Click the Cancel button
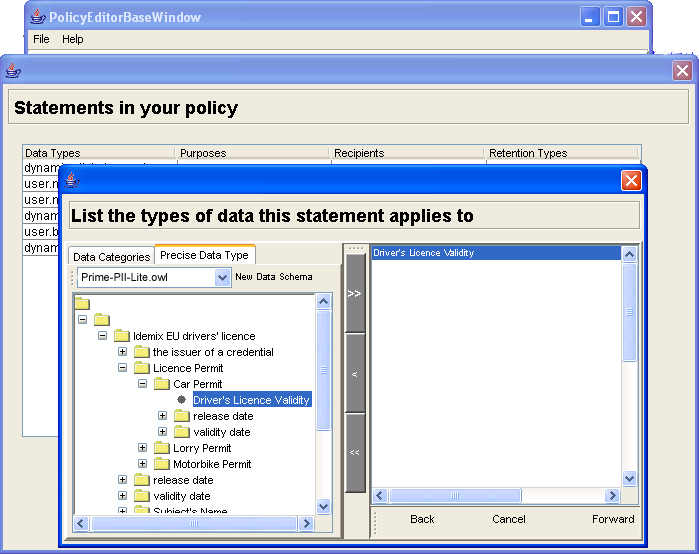The width and height of the screenshot is (699, 554). pos(509,519)
